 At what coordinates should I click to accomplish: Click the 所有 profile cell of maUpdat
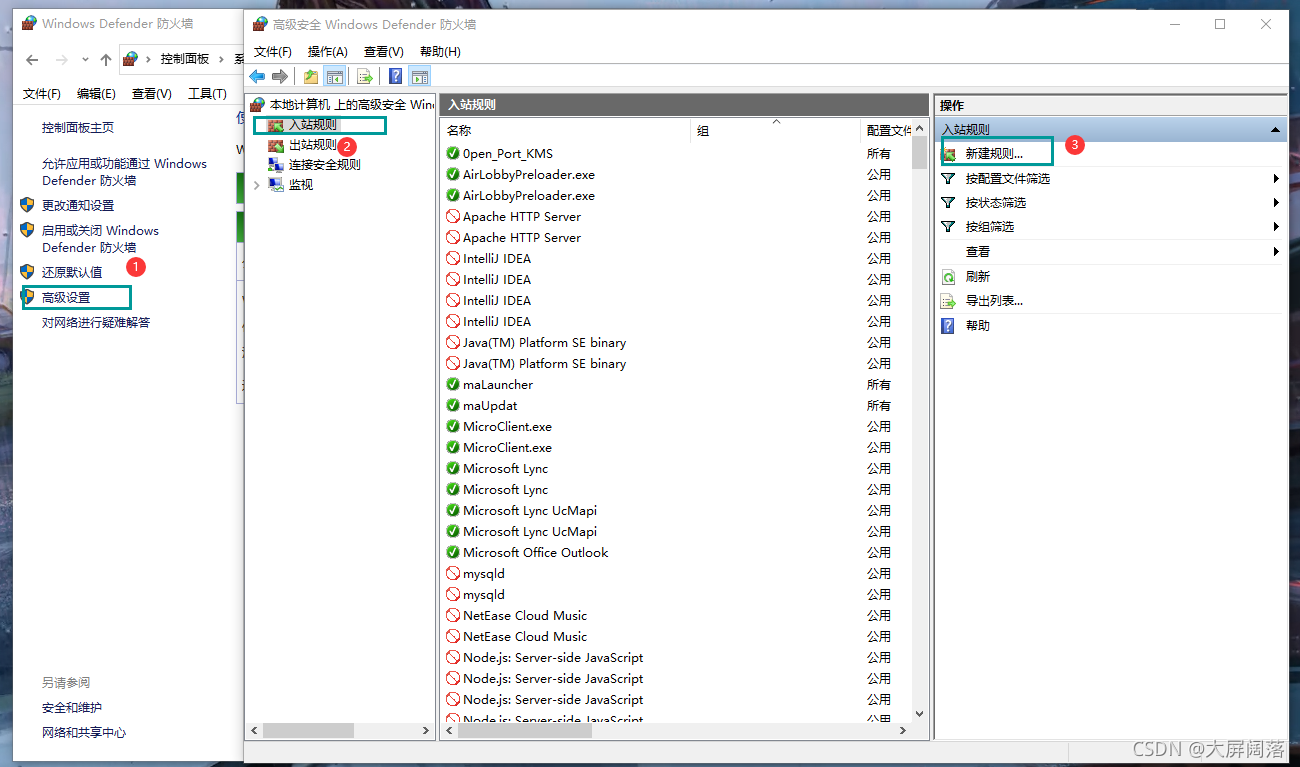click(879, 405)
